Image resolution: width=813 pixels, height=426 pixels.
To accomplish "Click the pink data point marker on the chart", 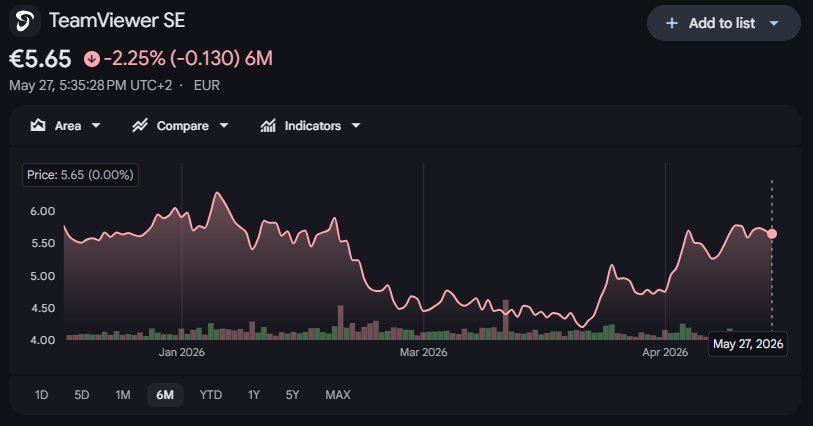I will tap(772, 234).
